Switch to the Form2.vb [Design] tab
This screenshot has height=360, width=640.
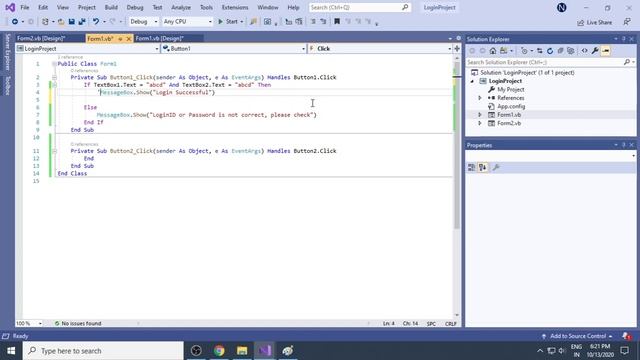click(41, 38)
